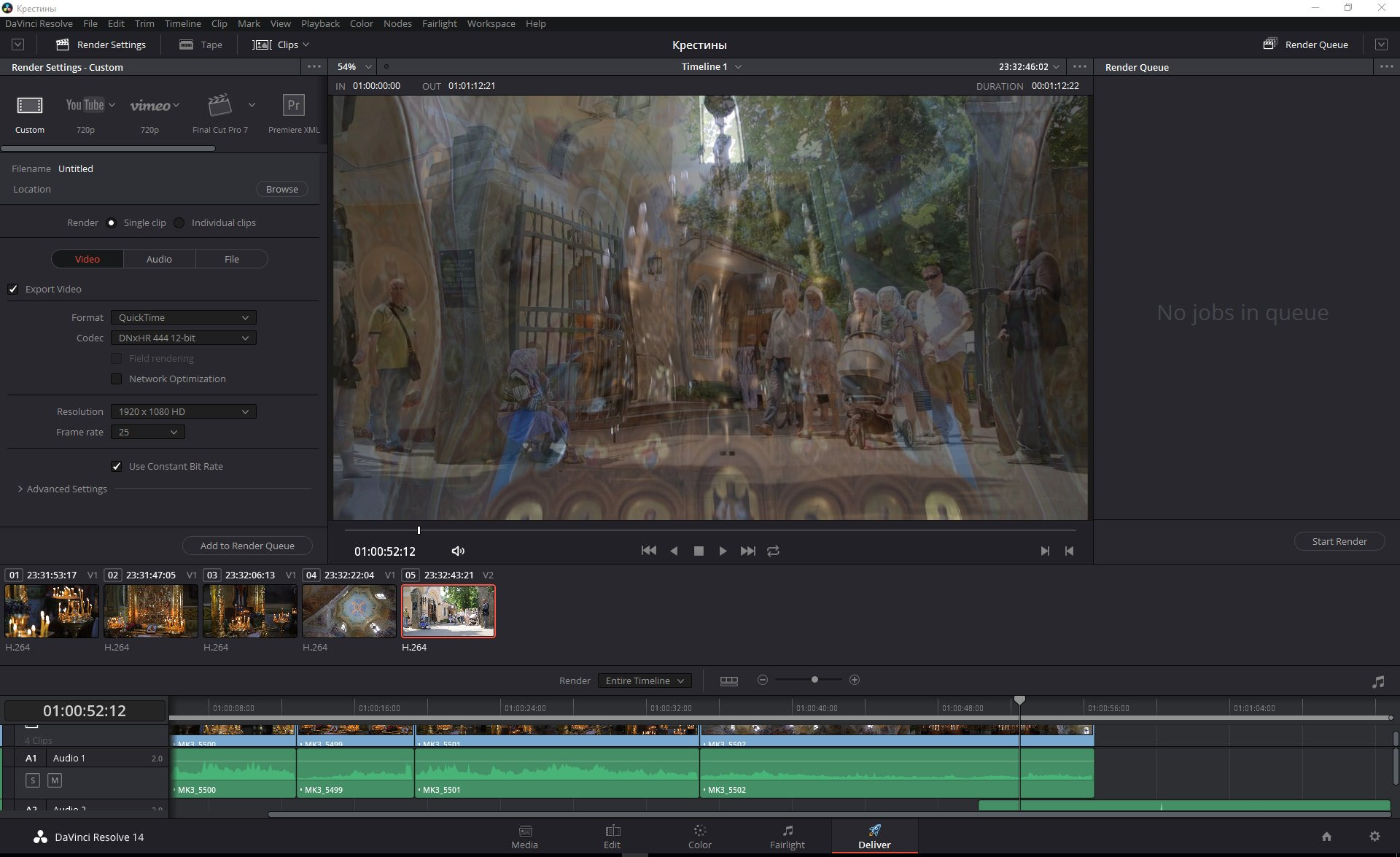Image resolution: width=1400 pixels, height=857 pixels.
Task: Click the Media panel icon at the bottom
Action: pyautogui.click(x=525, y=837)
